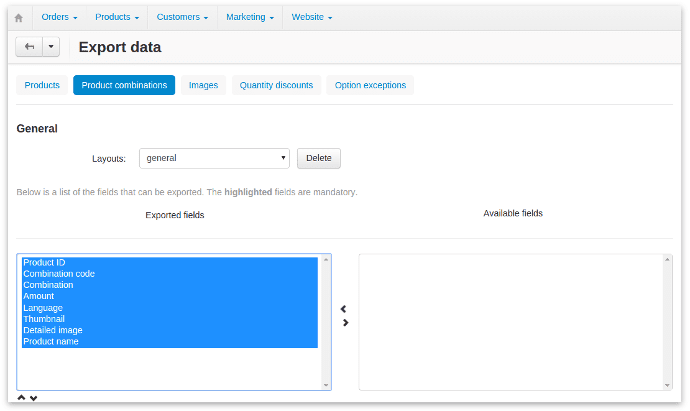Open the dropdown caret beside back button
Screen dimensions: 690x411
[x=51, y=47]
